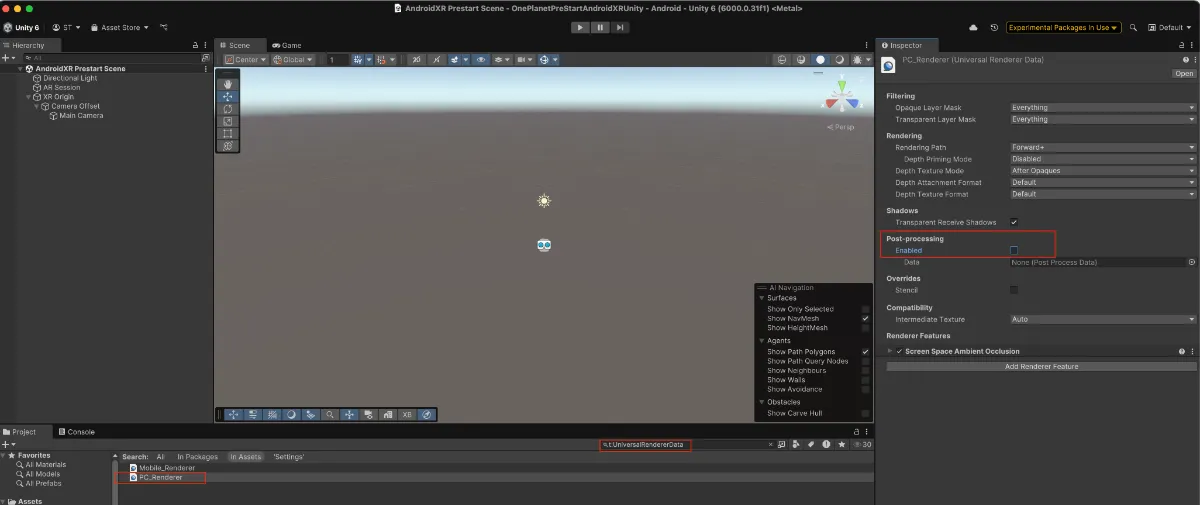Click Experimental Packages In Use button
1200x505 pixels.
1063,27
